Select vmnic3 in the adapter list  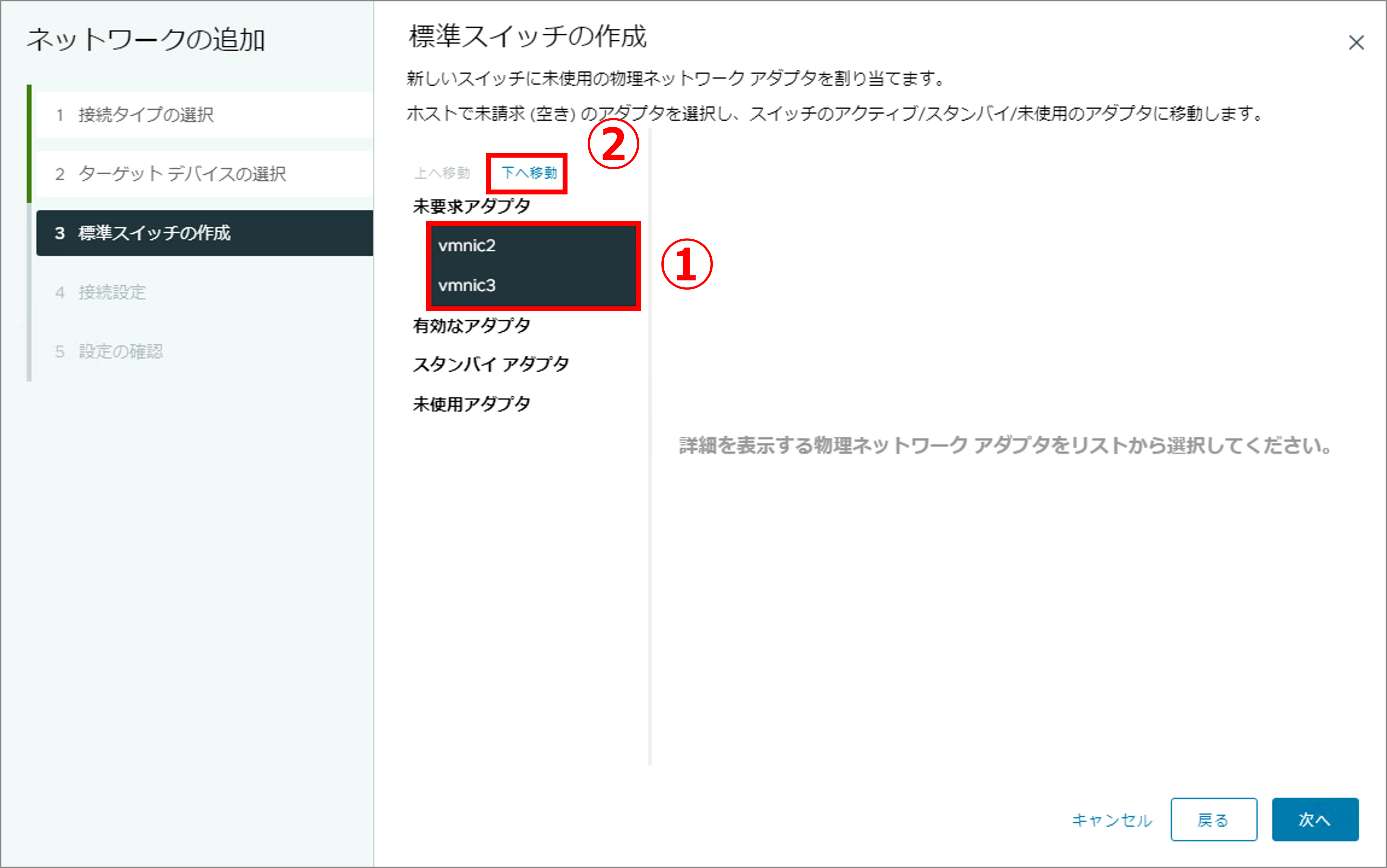[533, 285]
